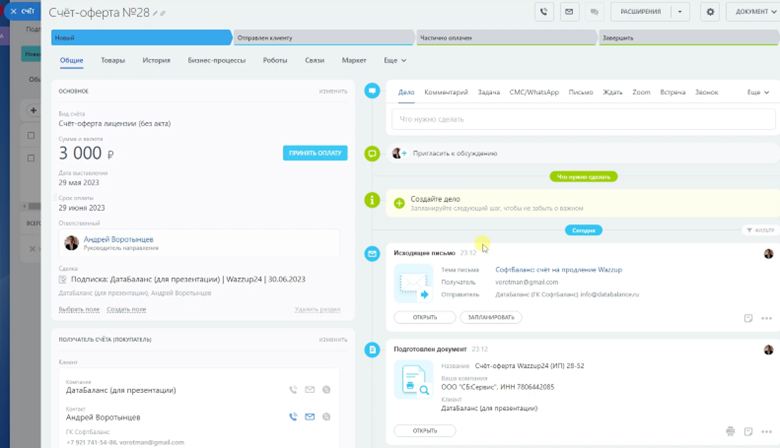Select the Комментарий timeline action
Viewport: 780px width, 448px height.
(446, 92)
